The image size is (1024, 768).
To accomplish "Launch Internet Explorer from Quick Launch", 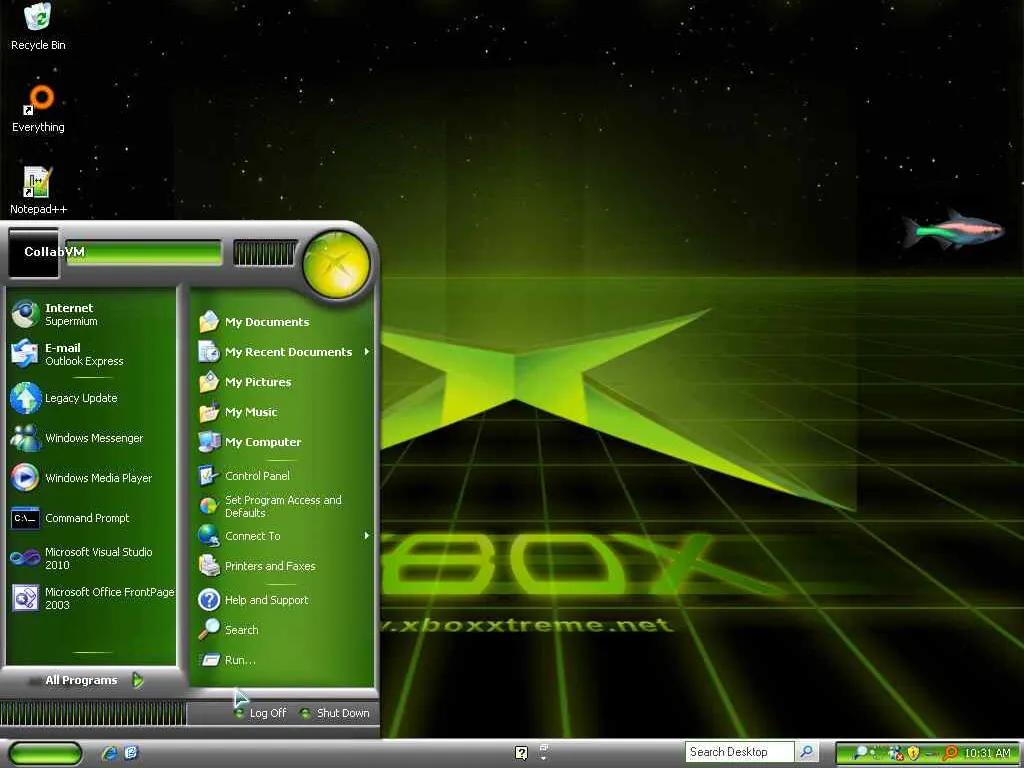I will point(109,753).
